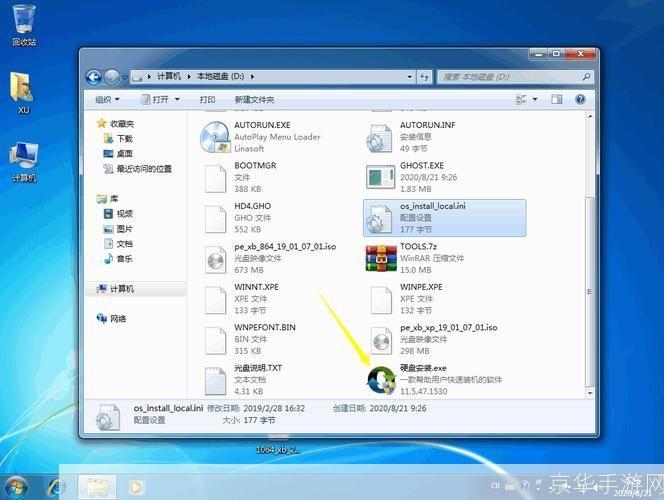664x500 pixels.
Task: Select the os_install_local.ini file icon
Action: coord(378,218)
